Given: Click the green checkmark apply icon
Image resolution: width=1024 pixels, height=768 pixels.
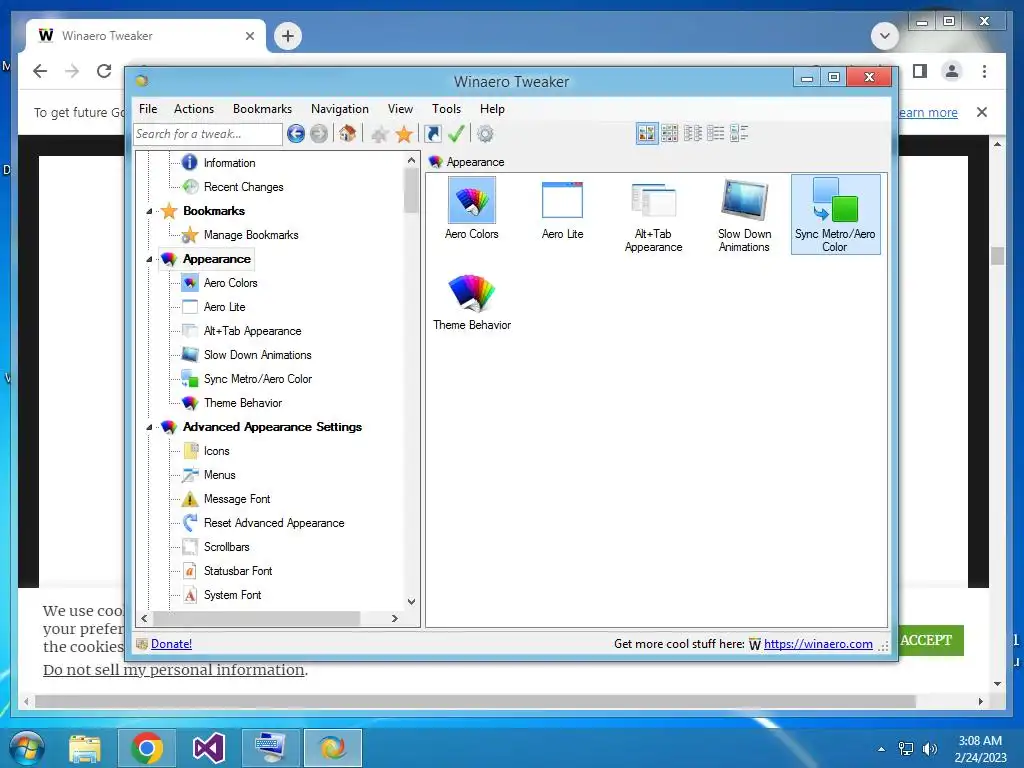Looking at the screenshot, I should point(456,134).
